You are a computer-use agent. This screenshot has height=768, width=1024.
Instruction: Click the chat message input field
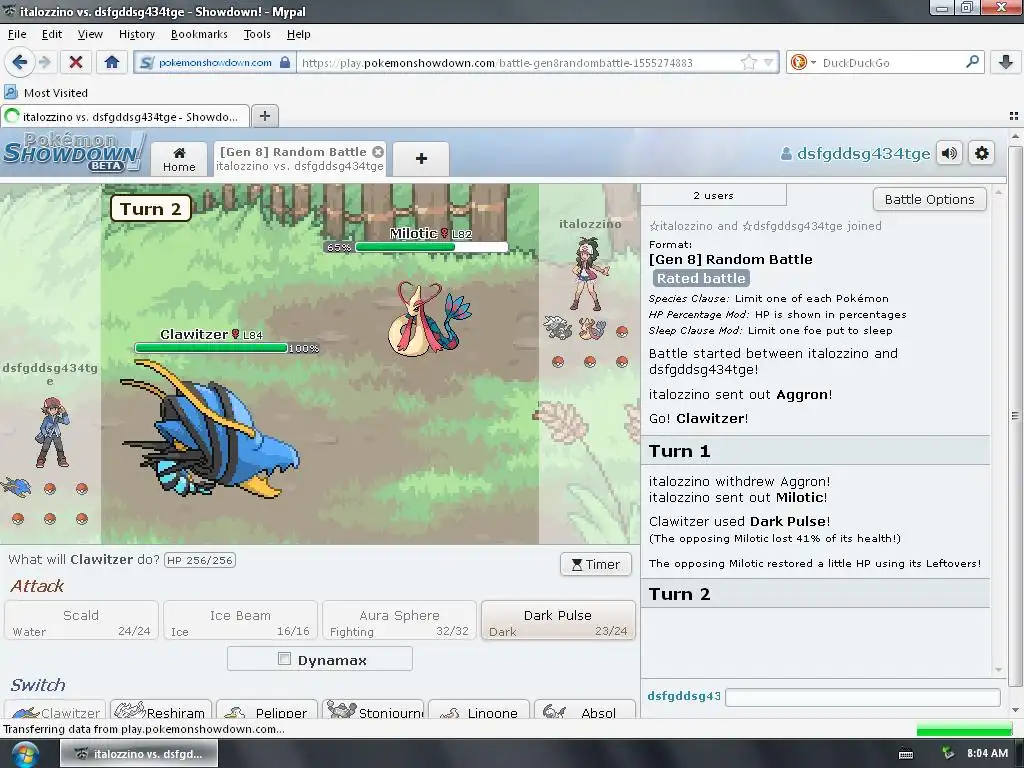click(863, 697)
